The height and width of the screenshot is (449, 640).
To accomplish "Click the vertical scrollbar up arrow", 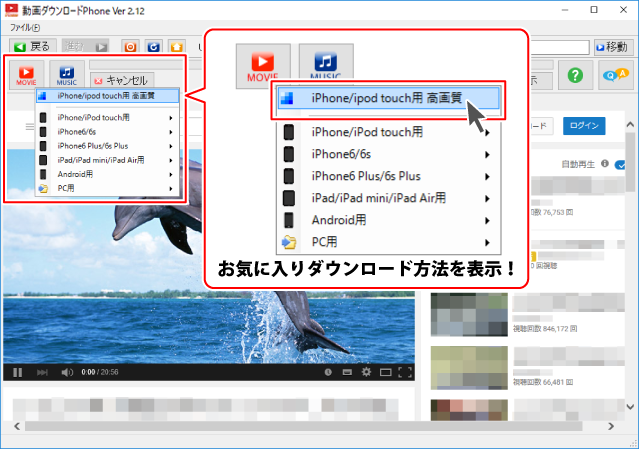I will pyautogui.click(x=630, y=124).
